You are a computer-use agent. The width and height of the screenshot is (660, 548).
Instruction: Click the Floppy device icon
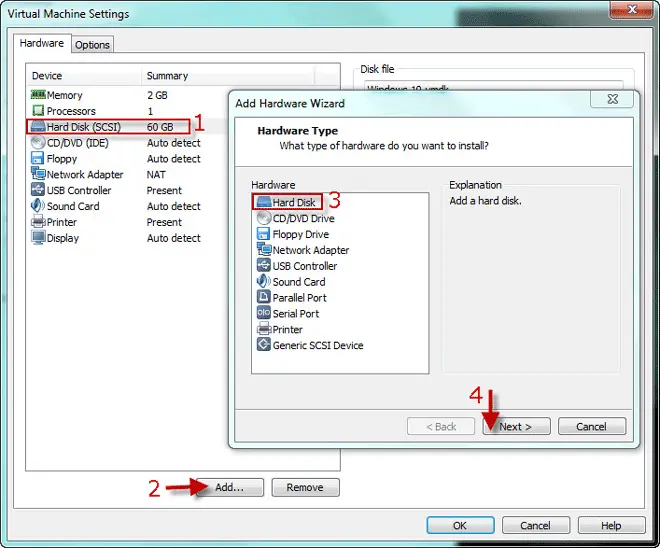[x=37, y=158]
